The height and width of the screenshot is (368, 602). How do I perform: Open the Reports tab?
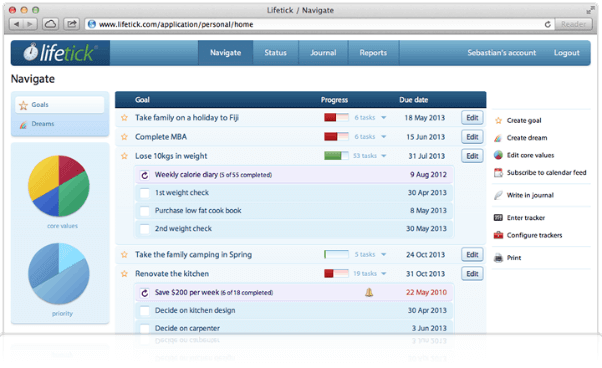(373, 53)
